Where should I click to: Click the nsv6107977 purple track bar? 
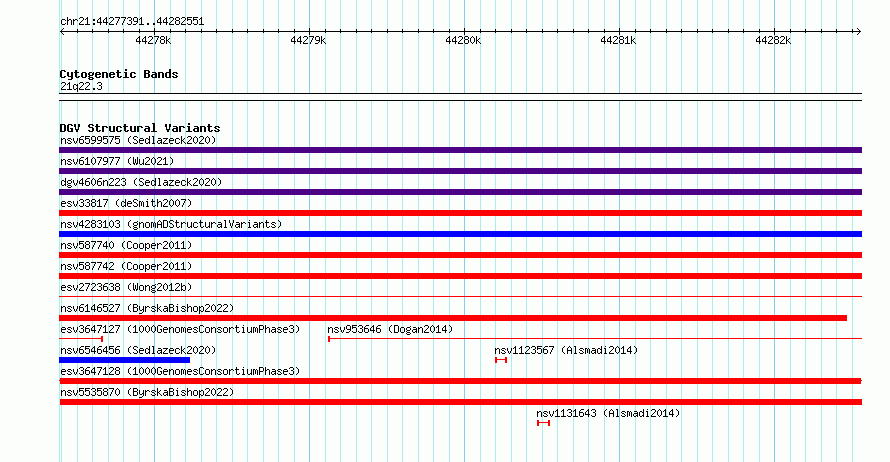click(x=460, y=171)
